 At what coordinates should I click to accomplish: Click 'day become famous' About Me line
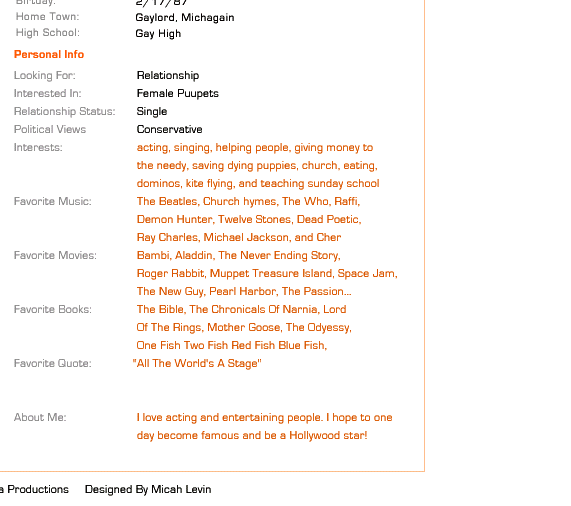tap(252, 435)
